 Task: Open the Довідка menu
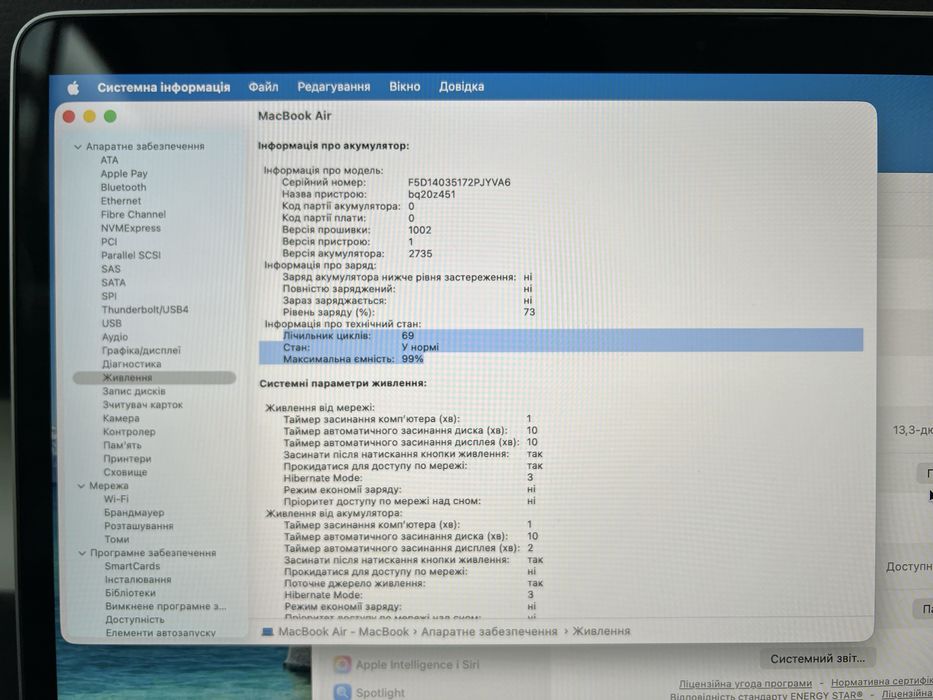(x=461, y=87)
